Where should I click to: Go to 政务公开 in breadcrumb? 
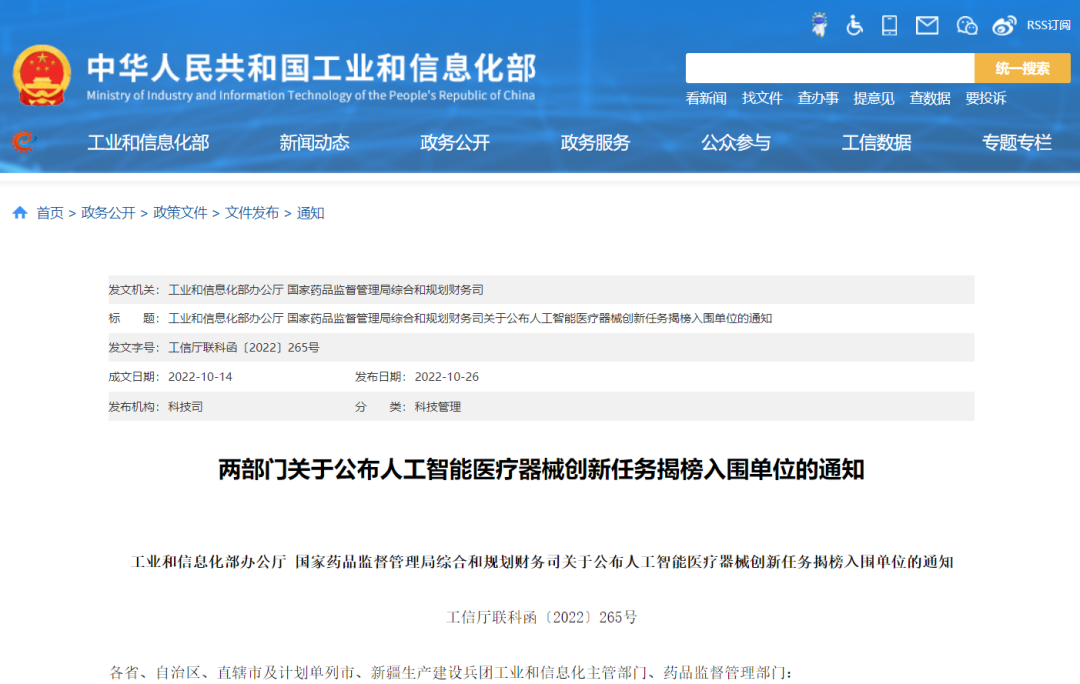(x=108, y=213)
